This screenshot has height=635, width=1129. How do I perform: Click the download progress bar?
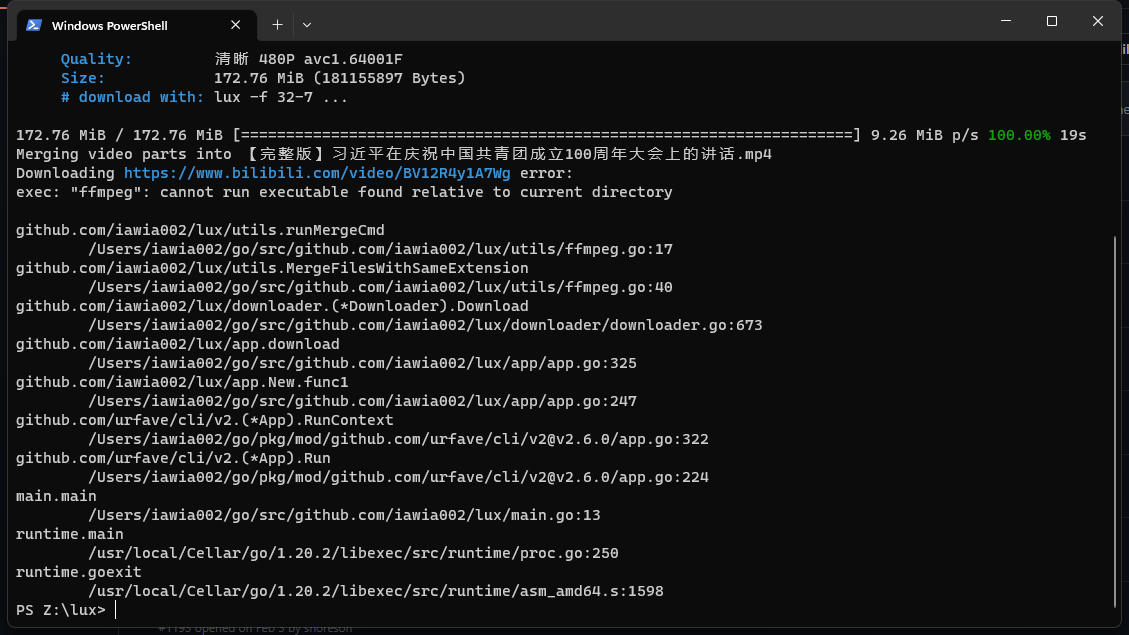point(546,135)
